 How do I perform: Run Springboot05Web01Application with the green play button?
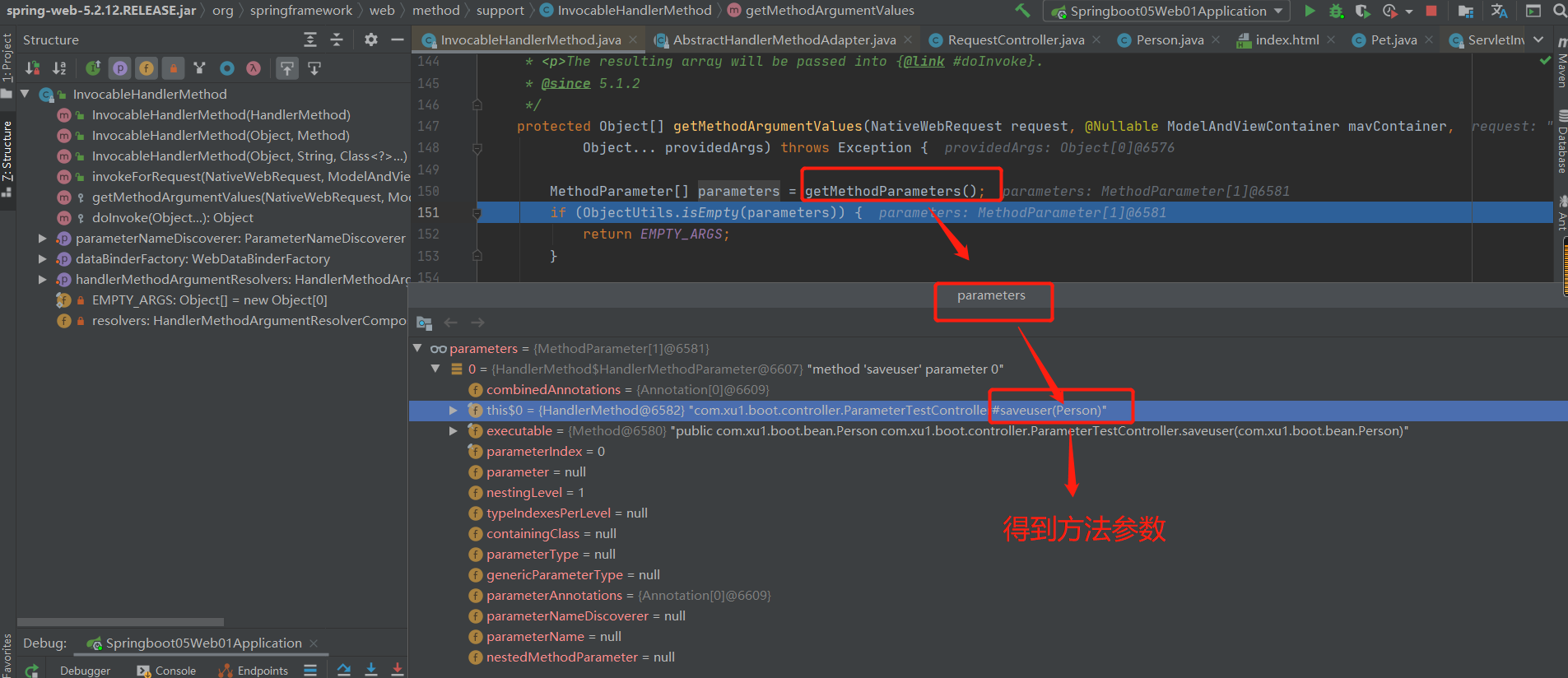tap(1310, 11)
